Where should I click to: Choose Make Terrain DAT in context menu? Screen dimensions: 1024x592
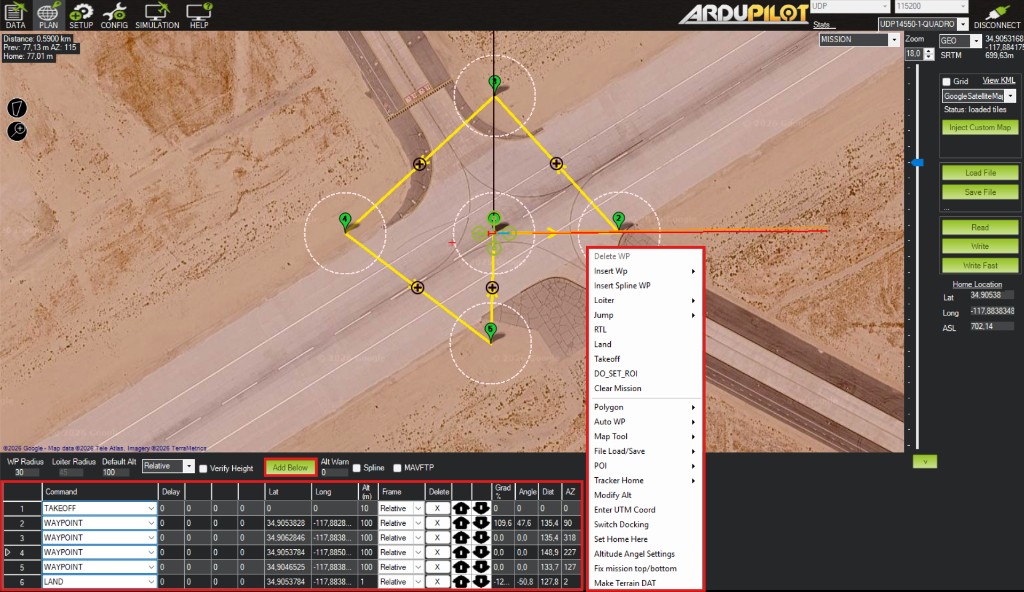[645, 583]
